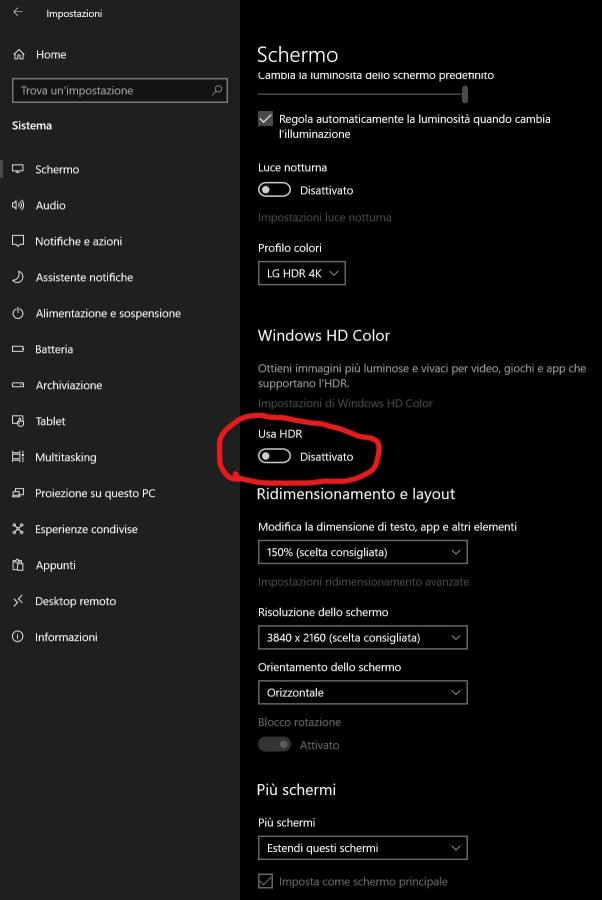Click the Batteria battery icon
Image resolution: width=602 pixels, height=900 pixels.
click(18, 349)
